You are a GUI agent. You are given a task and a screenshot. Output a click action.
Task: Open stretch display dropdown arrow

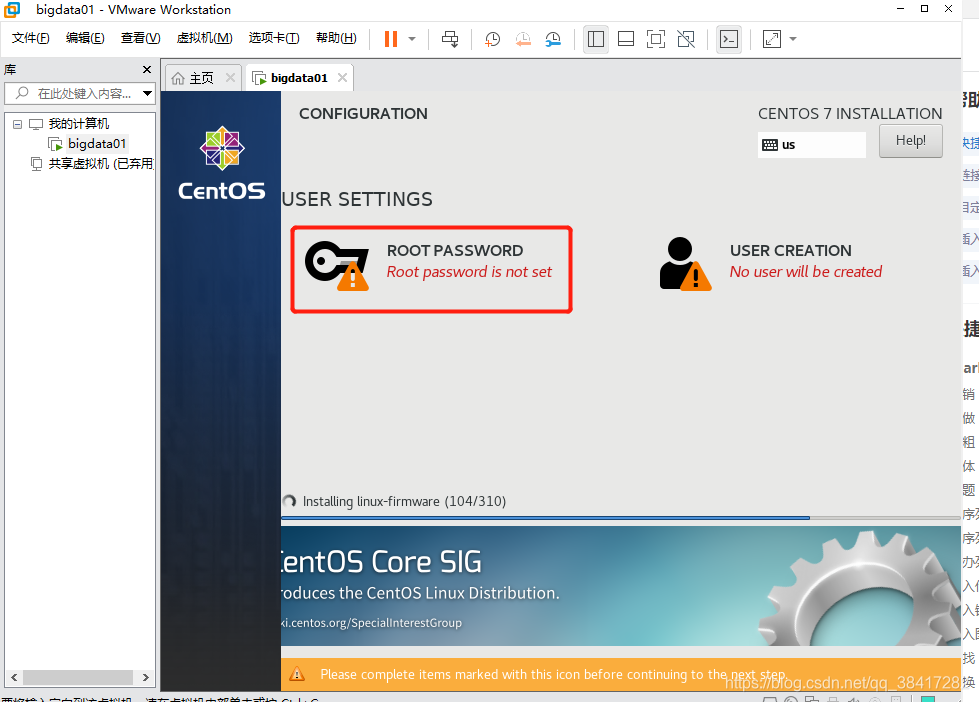[x=793, y=39]
